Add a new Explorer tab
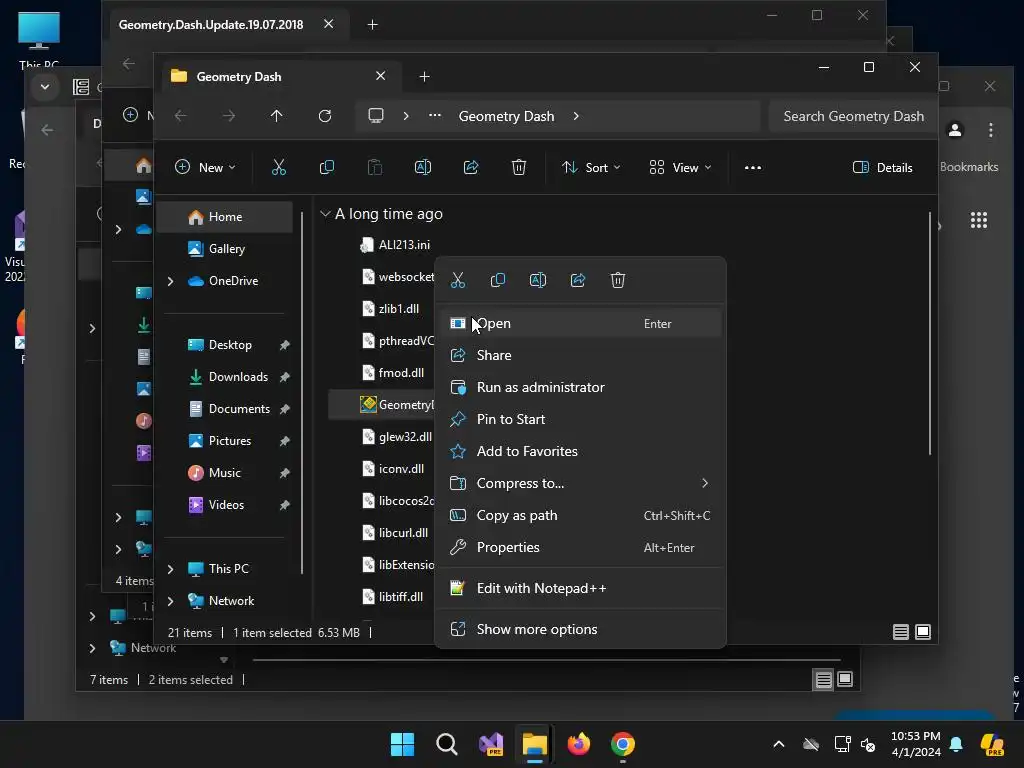 coord(424,76)
